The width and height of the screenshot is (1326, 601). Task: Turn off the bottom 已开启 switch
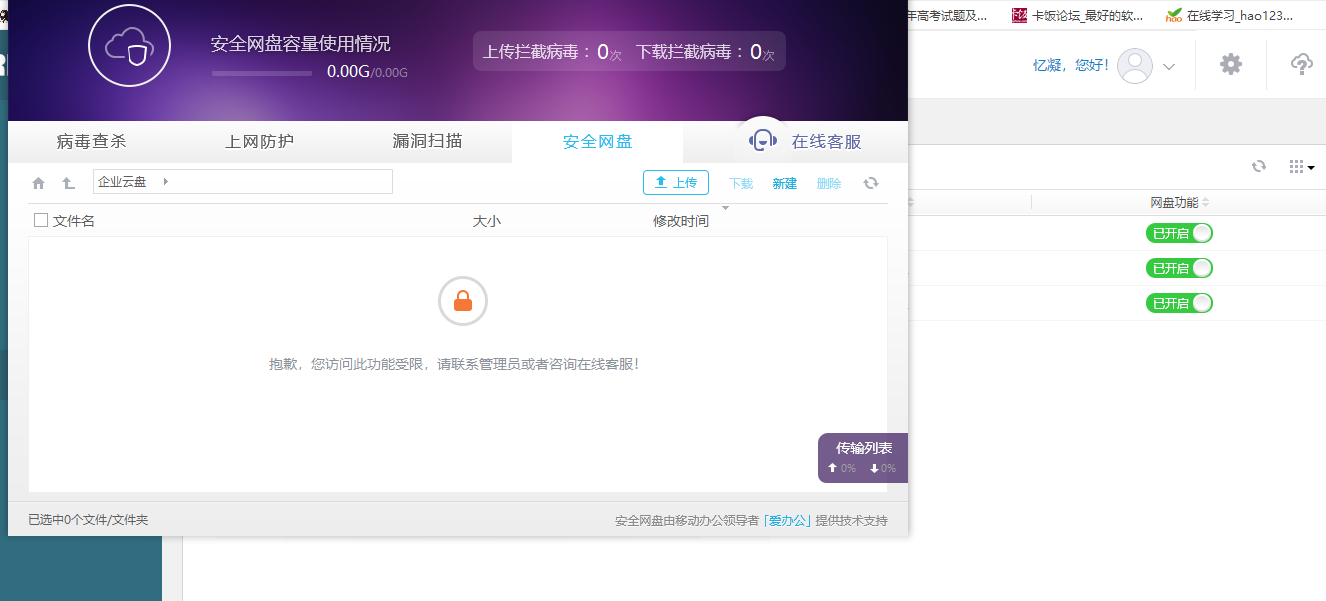click(1179, 303)
